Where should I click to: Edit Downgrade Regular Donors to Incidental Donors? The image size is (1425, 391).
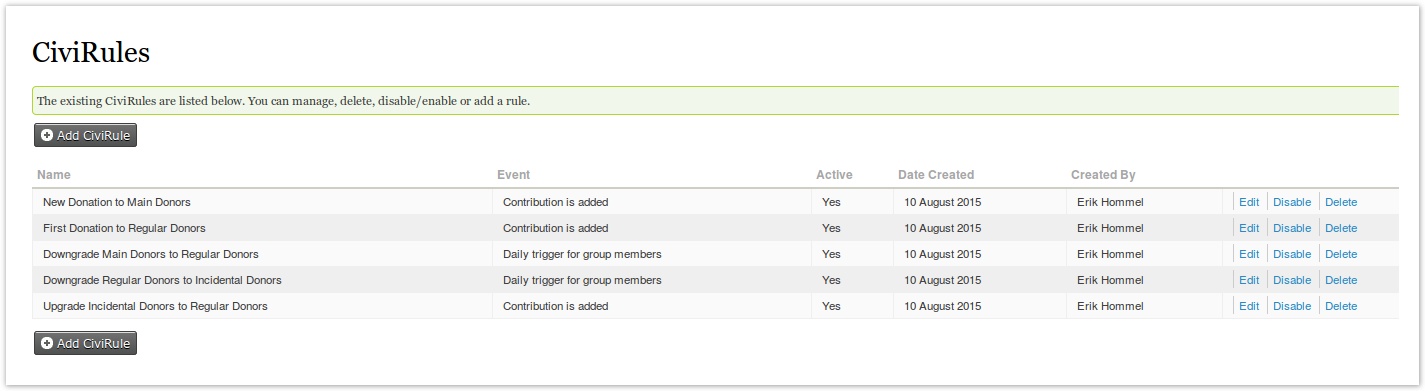[1249, 280]
